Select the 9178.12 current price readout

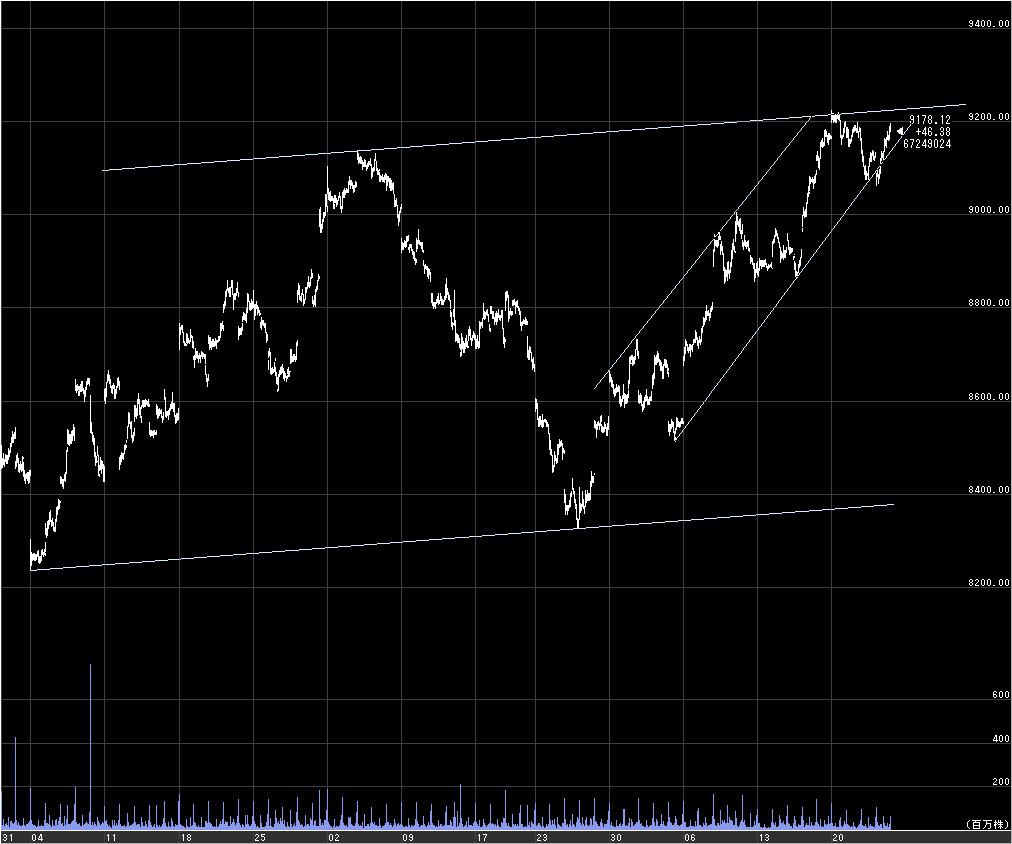tap(929, 120)
